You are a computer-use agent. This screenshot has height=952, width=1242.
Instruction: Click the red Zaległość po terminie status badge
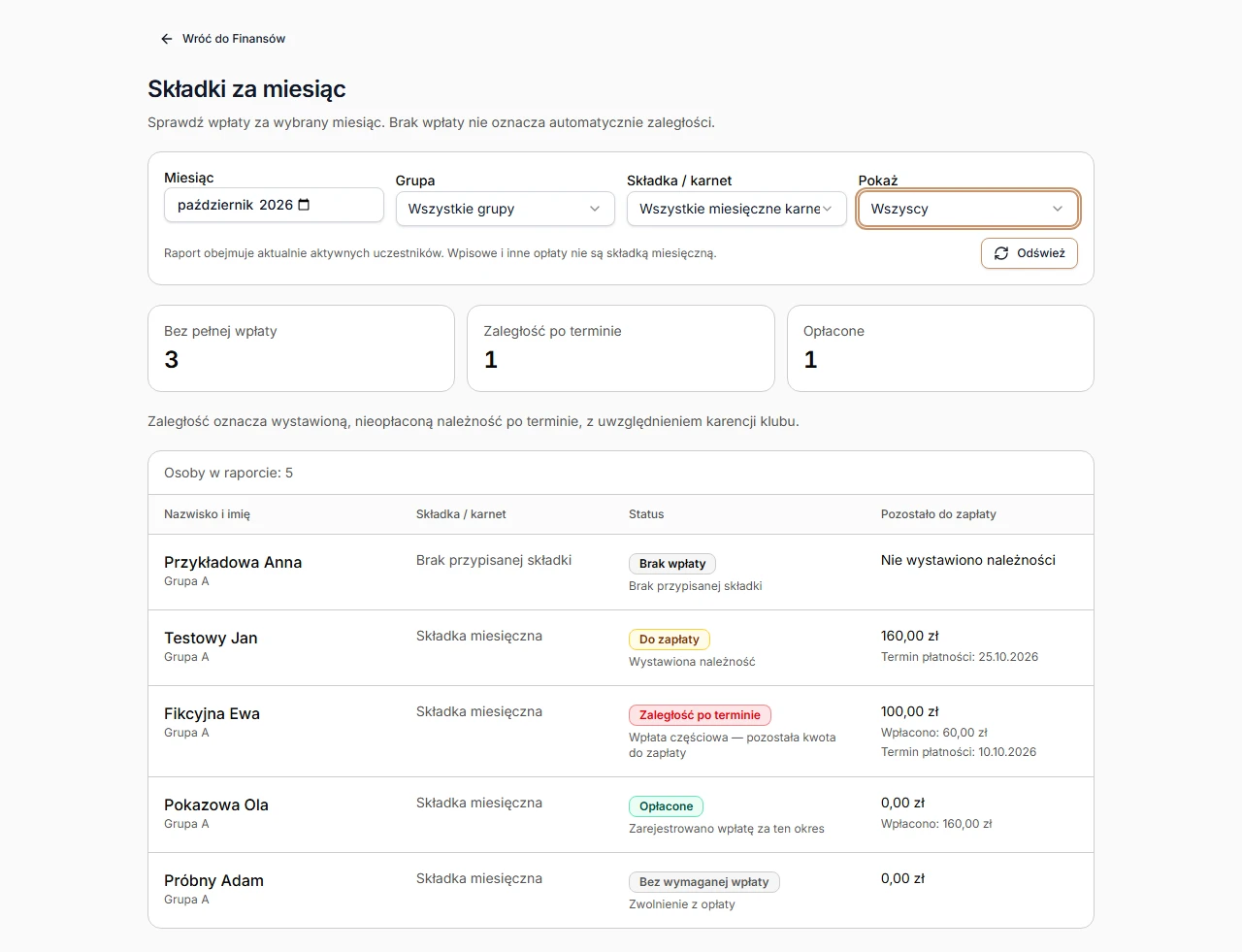(700, 715)
